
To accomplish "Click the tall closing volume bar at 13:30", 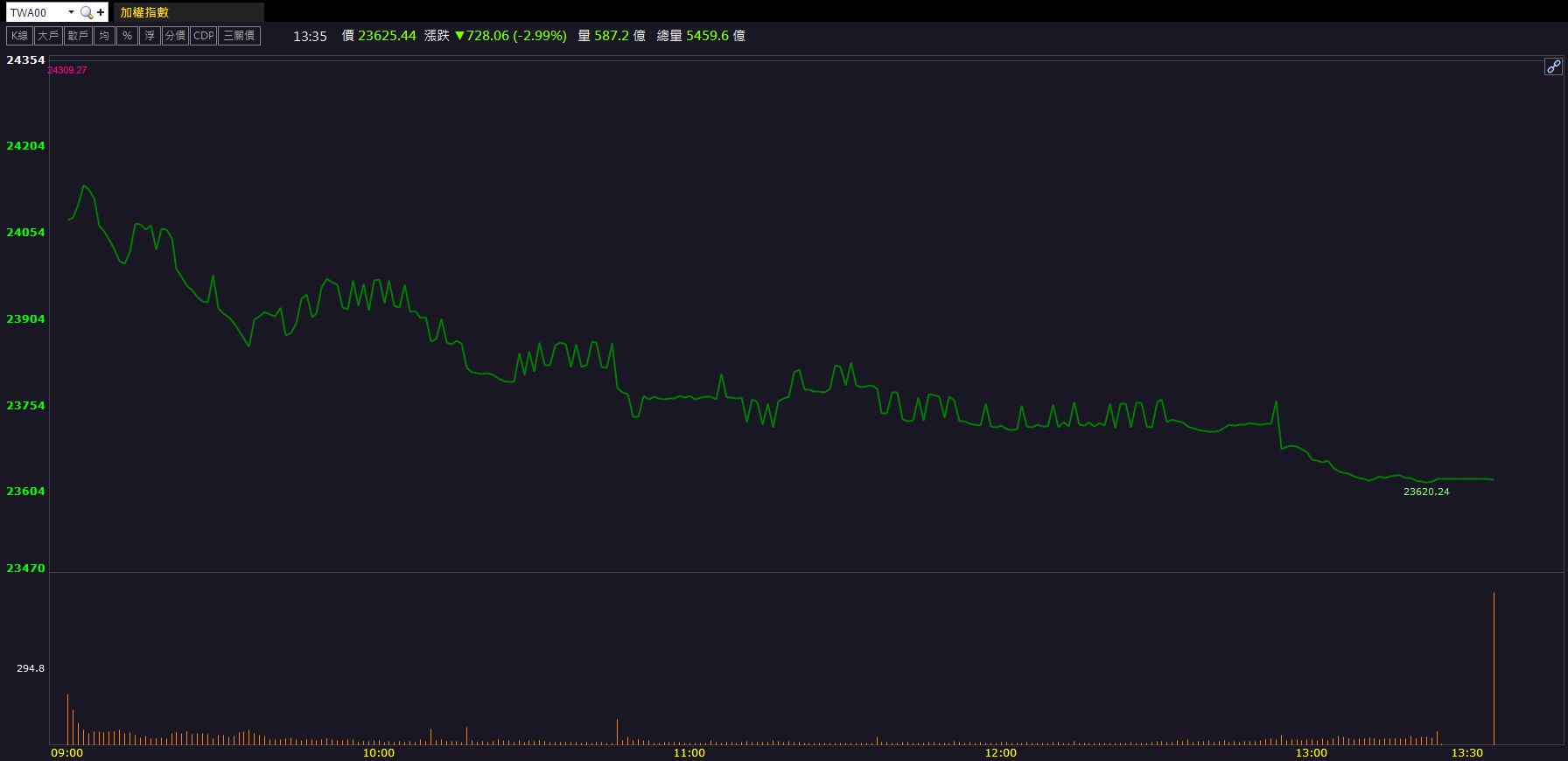I will point(1494,669).
